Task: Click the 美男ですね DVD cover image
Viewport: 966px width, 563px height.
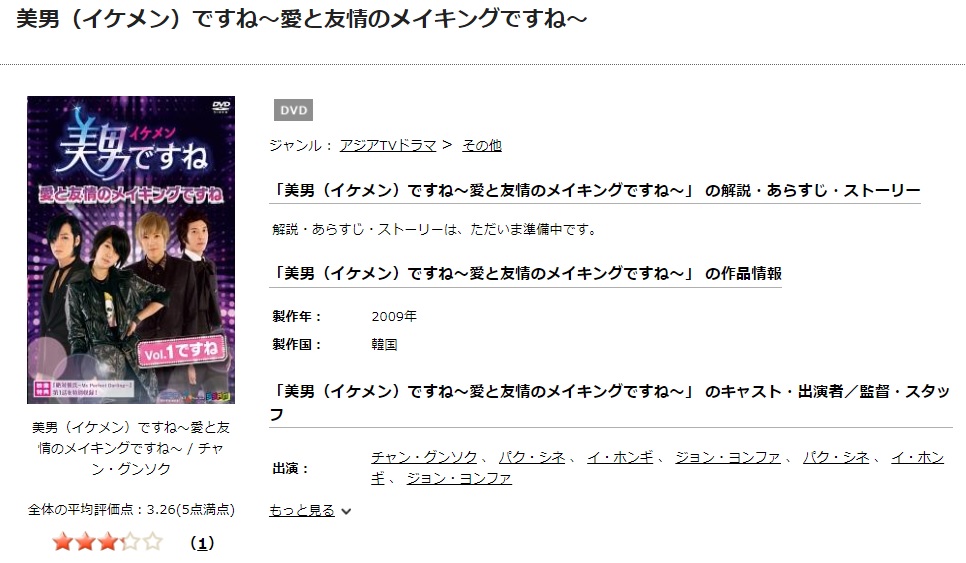Action: pos(131,250)
